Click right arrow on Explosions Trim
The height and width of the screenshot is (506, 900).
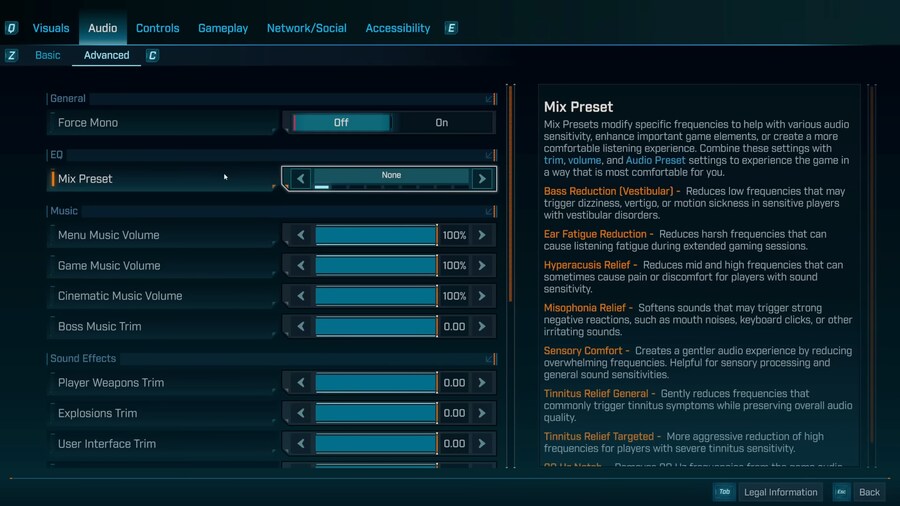click(482, 413)
